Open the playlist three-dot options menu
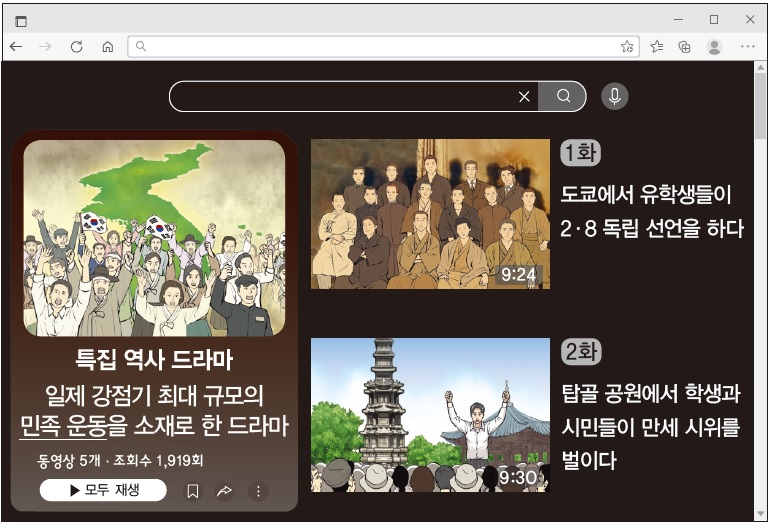Screen dimensions: 772x530 point(258,491)
